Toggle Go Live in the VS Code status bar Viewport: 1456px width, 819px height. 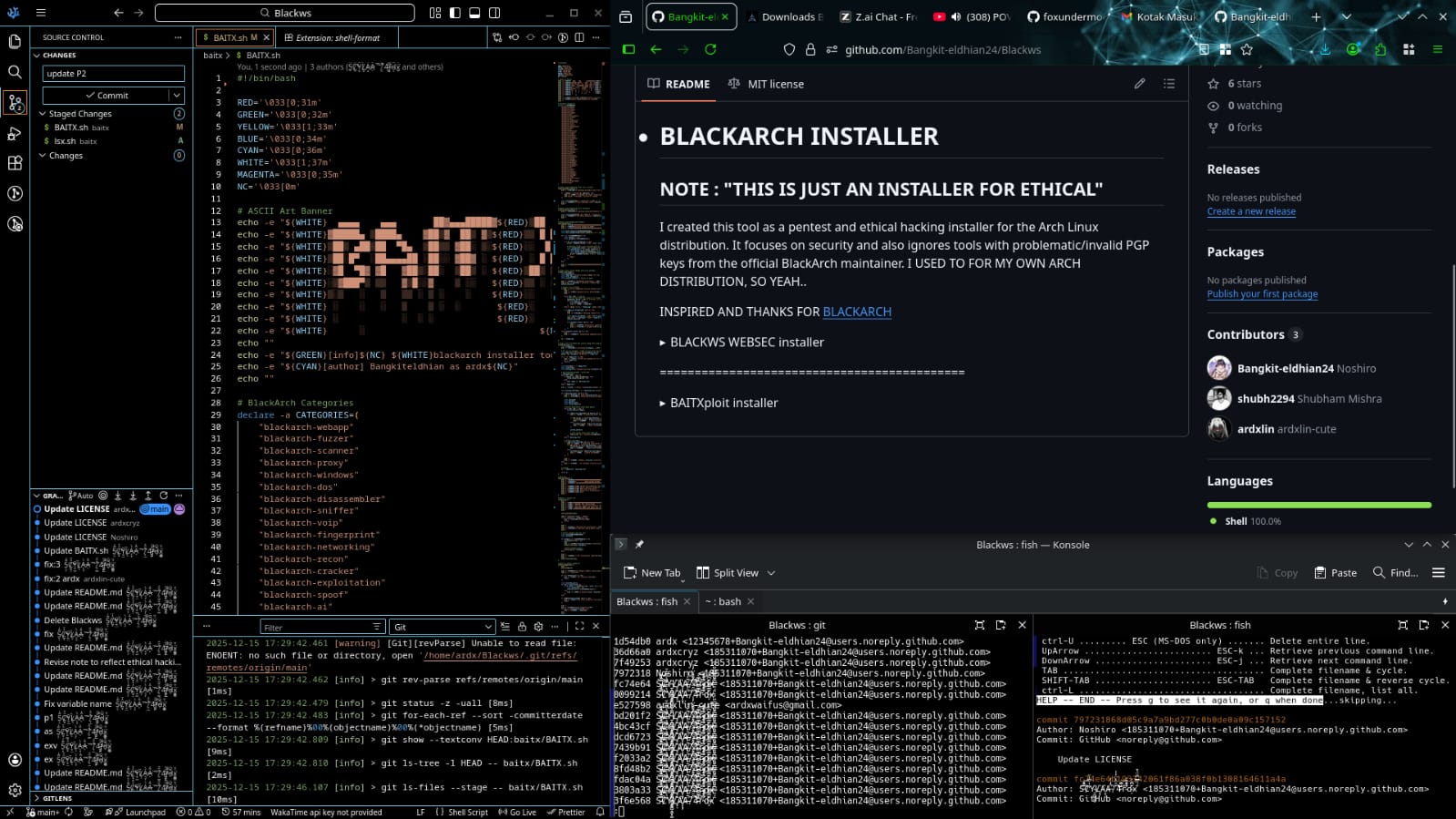[x=517, y=812]
